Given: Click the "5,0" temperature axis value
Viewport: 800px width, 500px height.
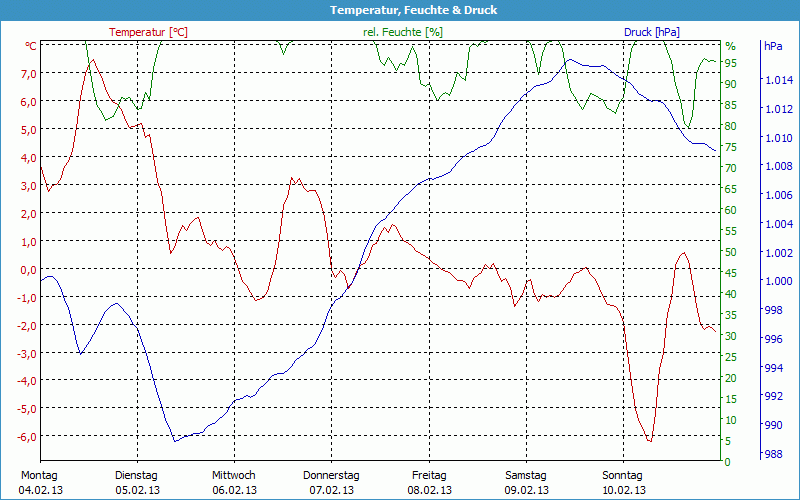Looking at the screenshot, I should point(28,130).
